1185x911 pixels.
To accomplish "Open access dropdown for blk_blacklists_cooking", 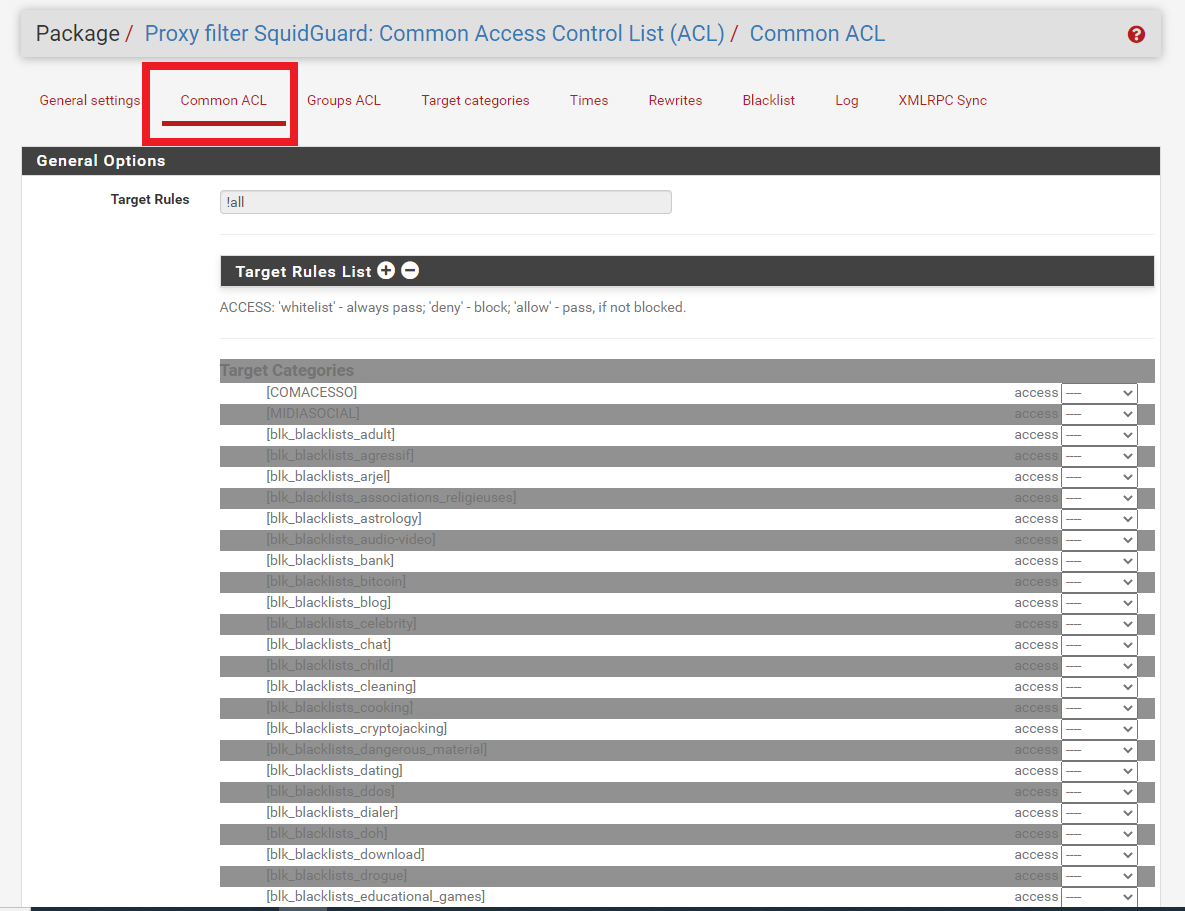I will [x=1099, y=708].
